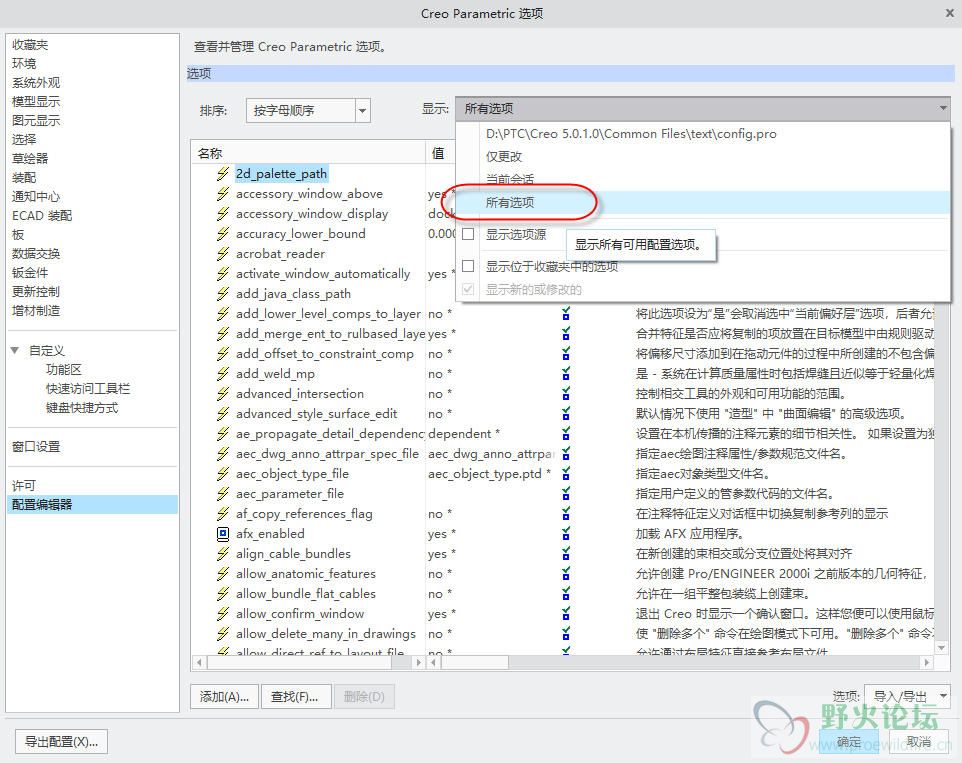This screenshot has height=763, width=962.
Task: Click the lightning icon beside allow_confirm_window
Action: 223,614
